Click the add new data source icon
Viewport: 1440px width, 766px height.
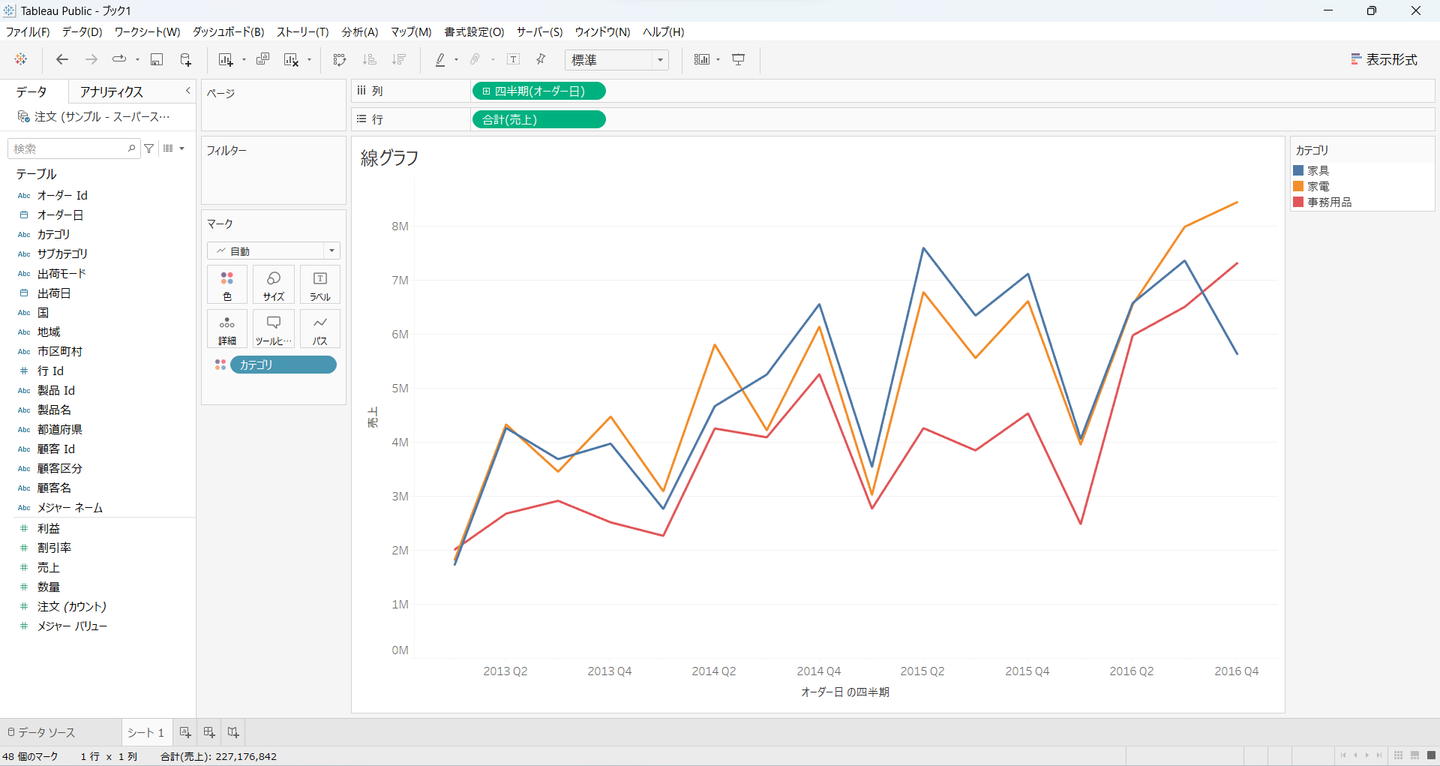185,60
